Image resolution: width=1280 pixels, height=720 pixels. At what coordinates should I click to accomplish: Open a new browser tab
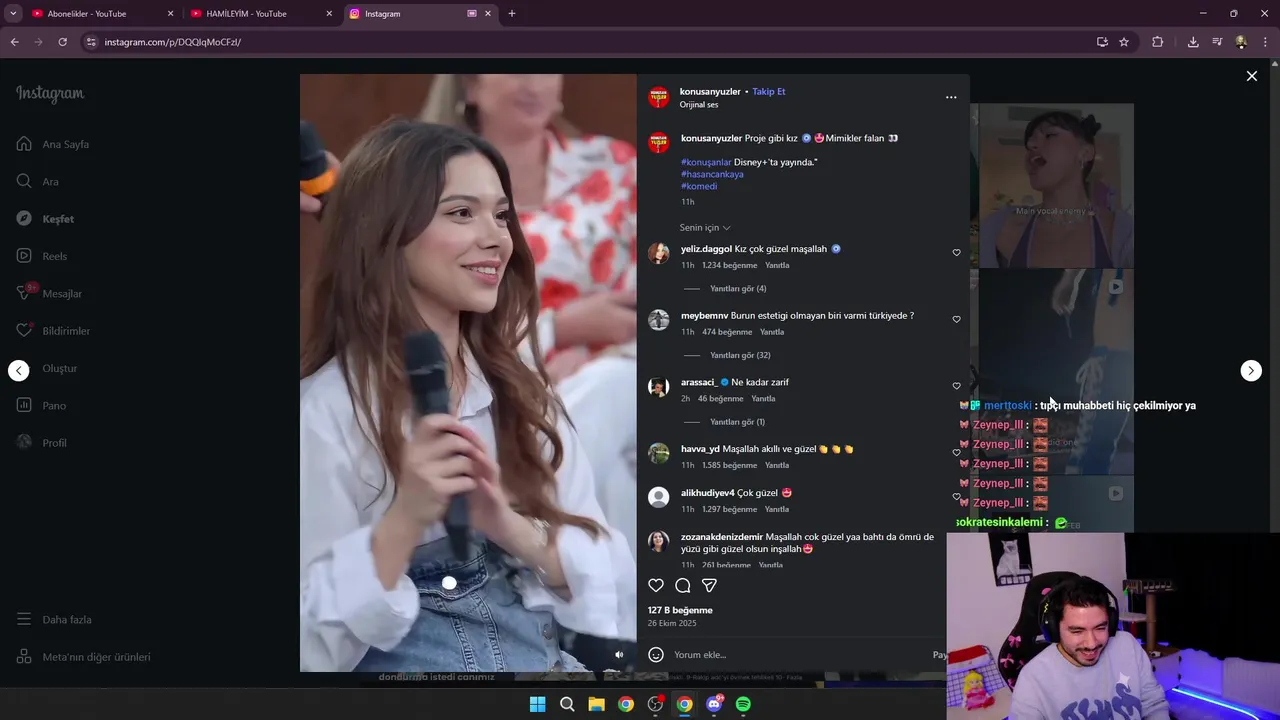[512, 14]
